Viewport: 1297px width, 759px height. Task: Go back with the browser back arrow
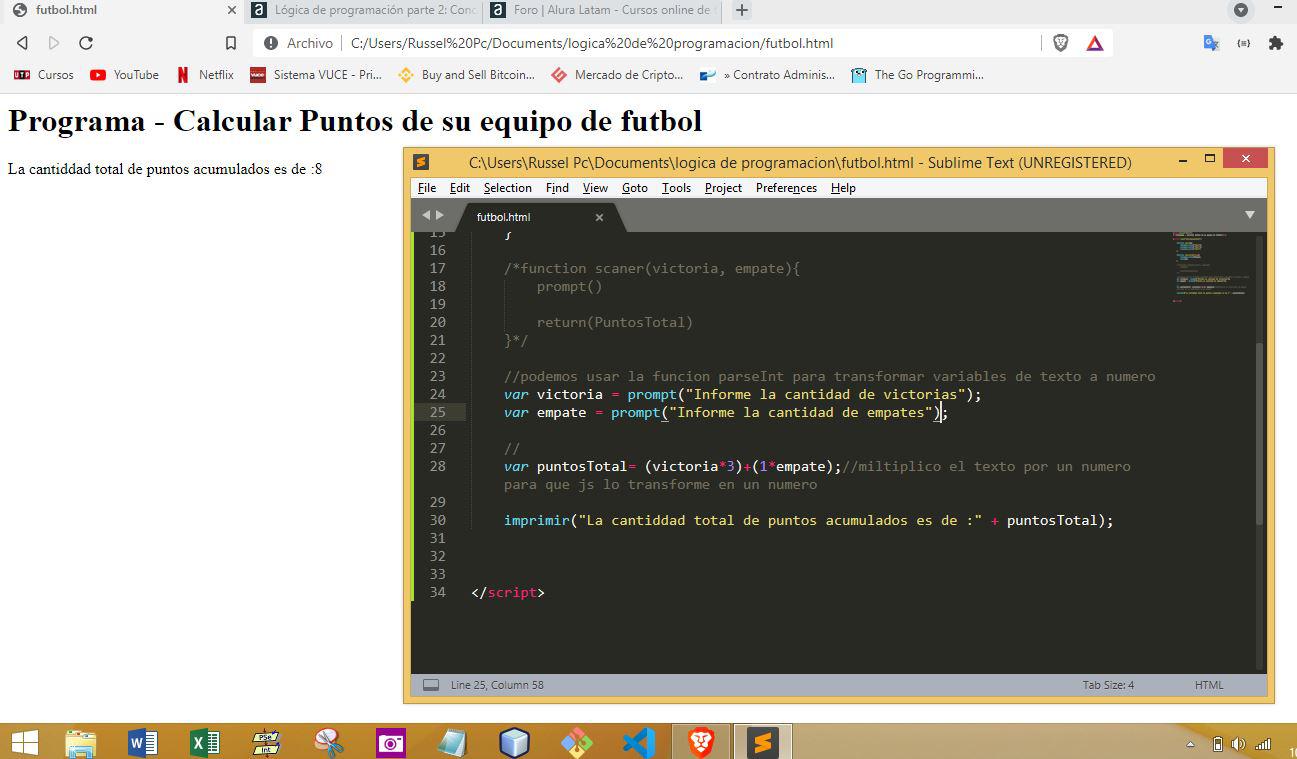(x=22, y=43)
